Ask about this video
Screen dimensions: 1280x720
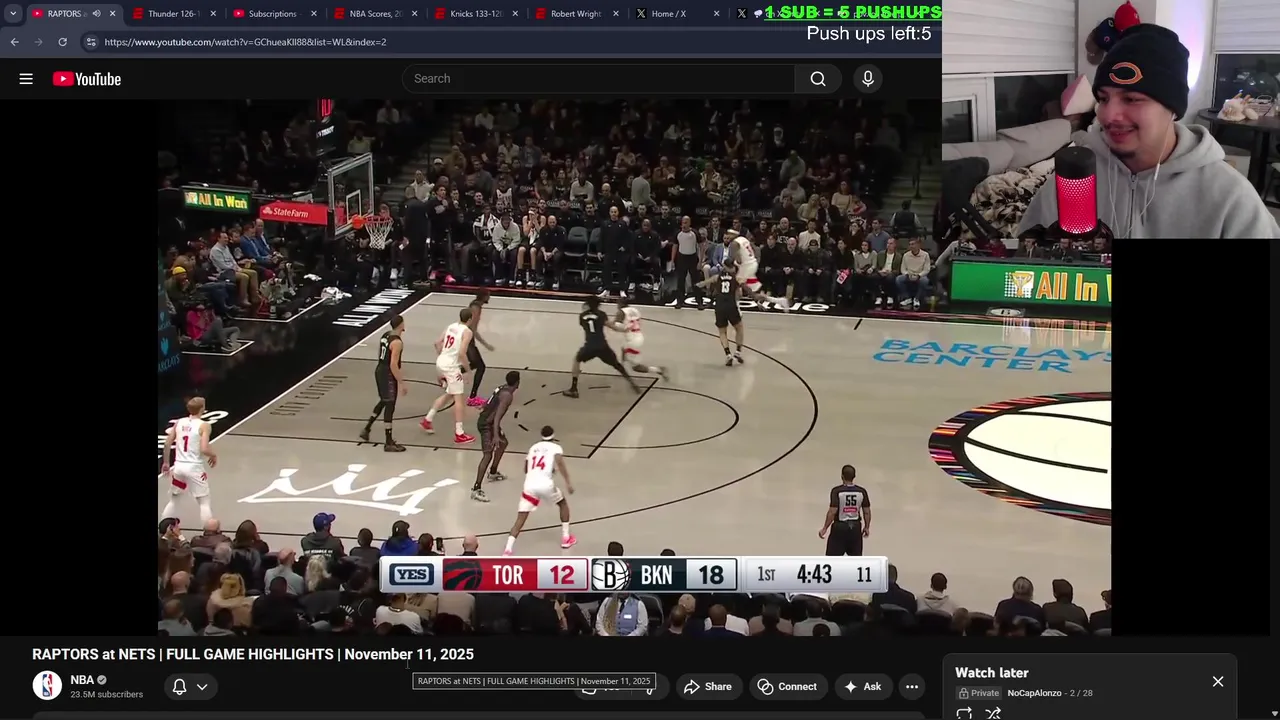[x=862, y=687]
